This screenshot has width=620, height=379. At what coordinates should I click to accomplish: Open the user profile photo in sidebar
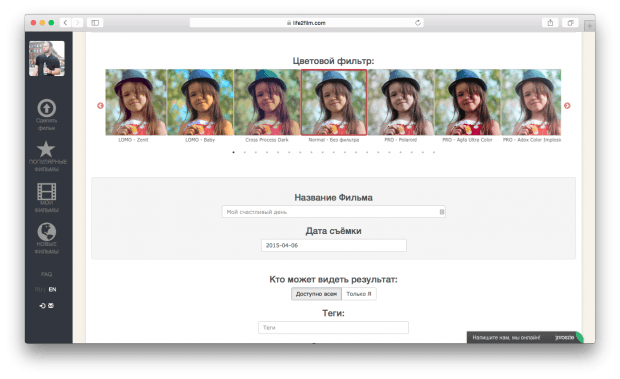click(x=47, y=58)
